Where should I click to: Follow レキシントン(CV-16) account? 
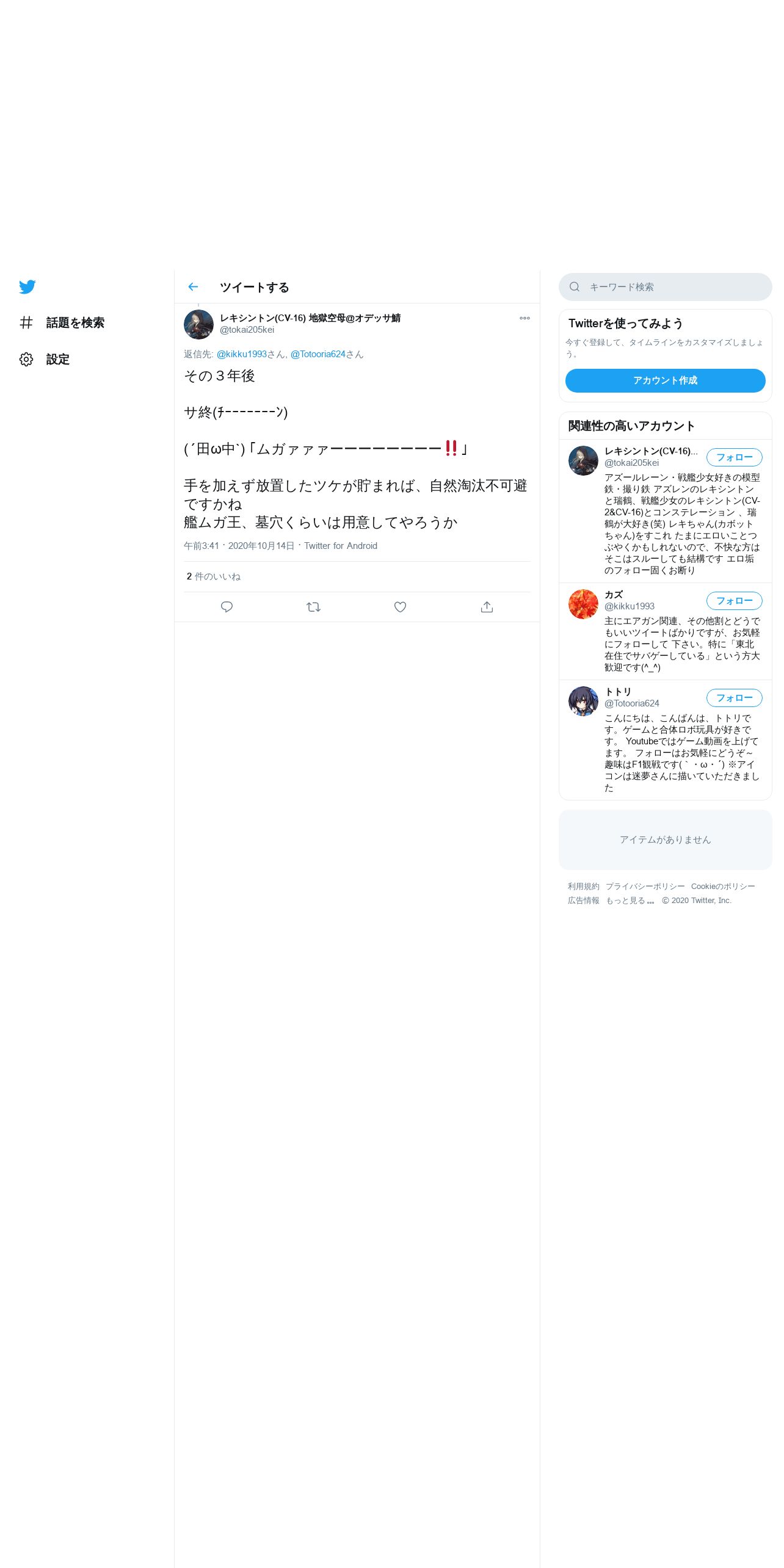click(735, 457)
